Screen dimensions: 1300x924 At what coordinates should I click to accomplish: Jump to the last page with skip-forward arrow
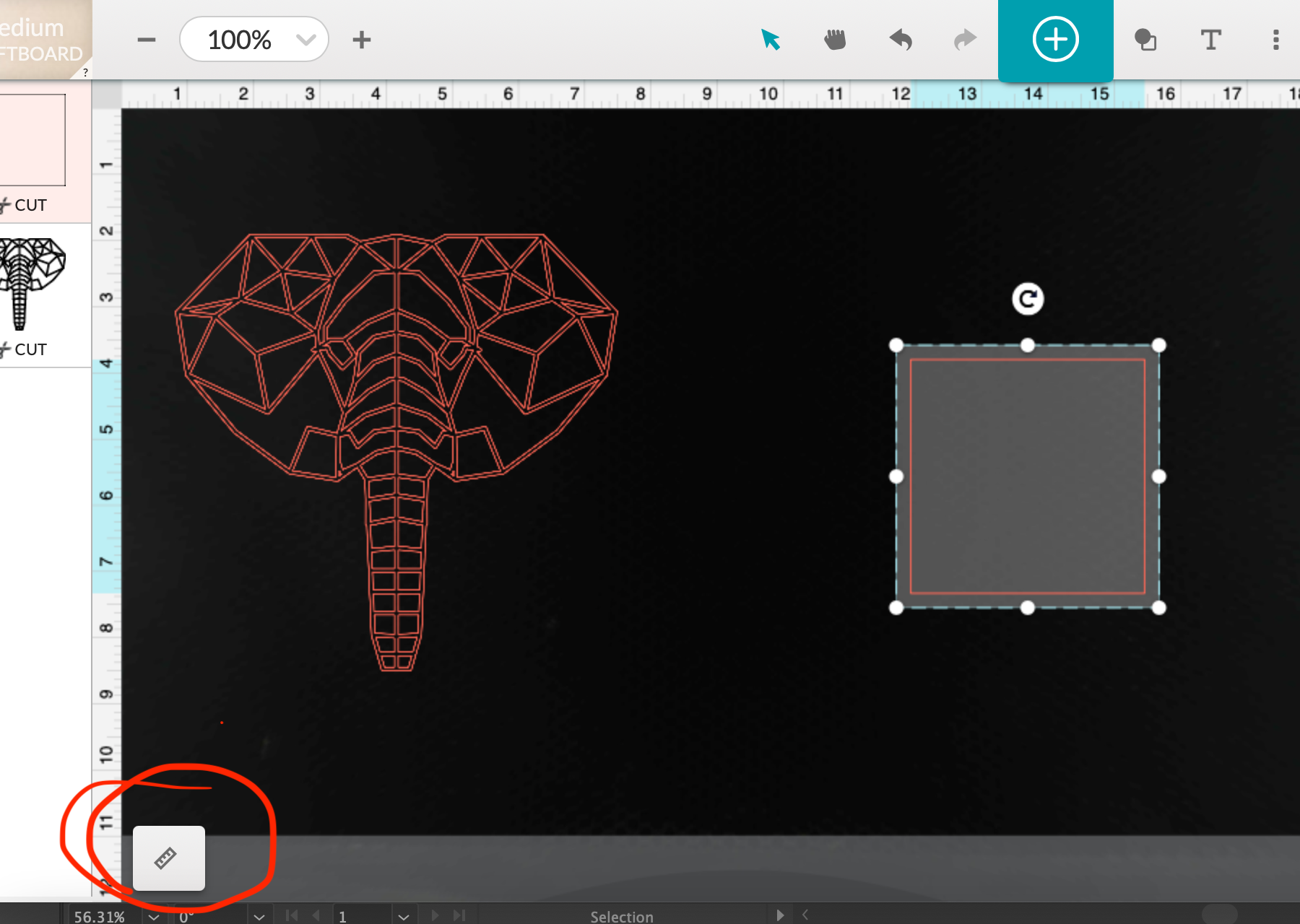pyautogui.click(x=461, y=915)
